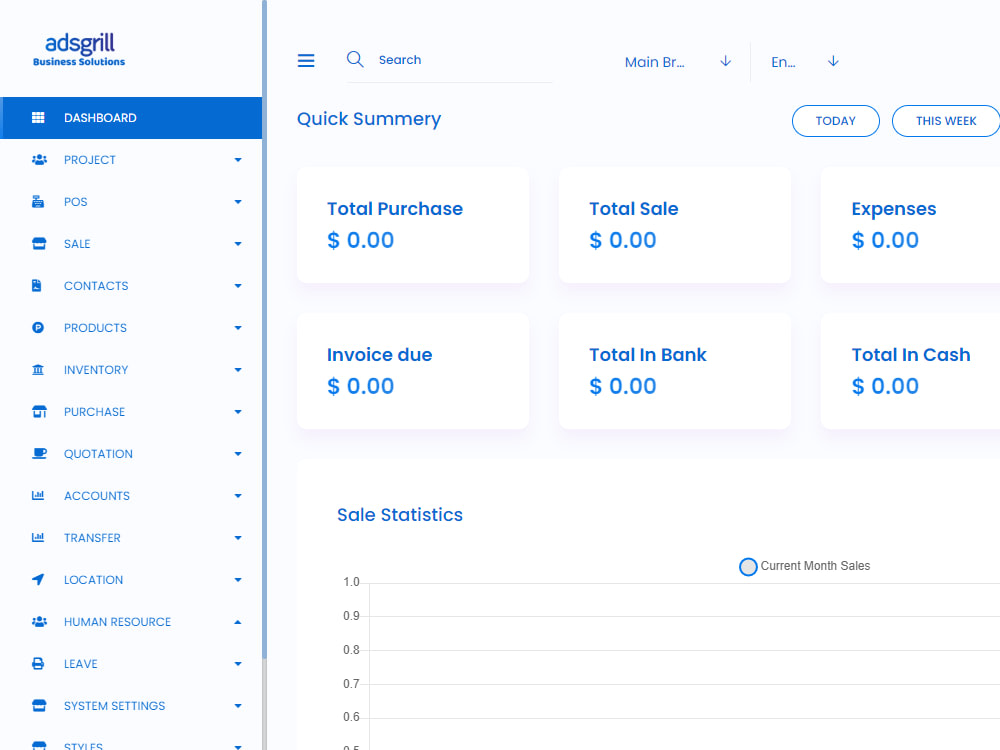The width and height of the screenshot is (1000, 750).
Task: Open the Main Branch dropdown
Action: coord(676,61)
